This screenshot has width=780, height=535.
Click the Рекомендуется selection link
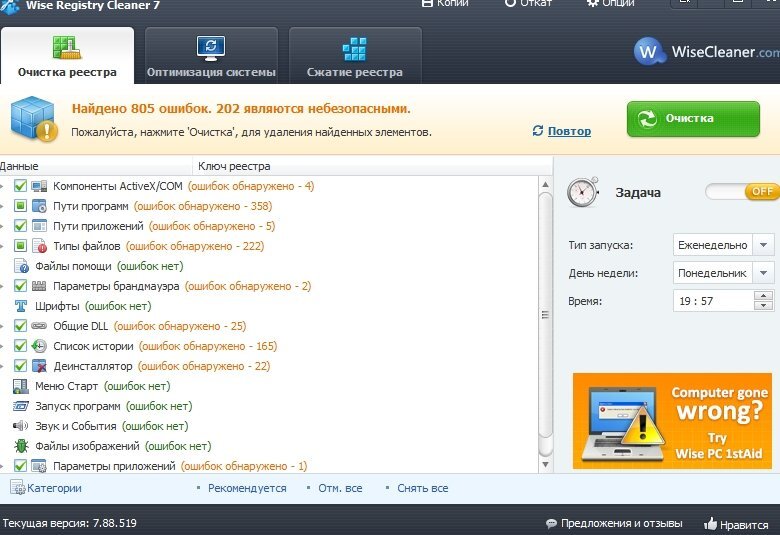click(247, 488)
